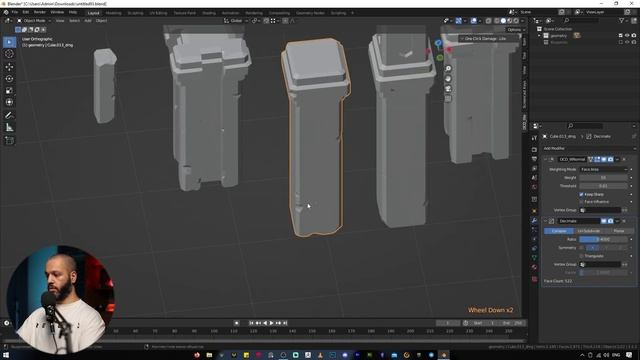Switch to the Modeling workspace tab
640x360 pixels.
tap(113, 13)
